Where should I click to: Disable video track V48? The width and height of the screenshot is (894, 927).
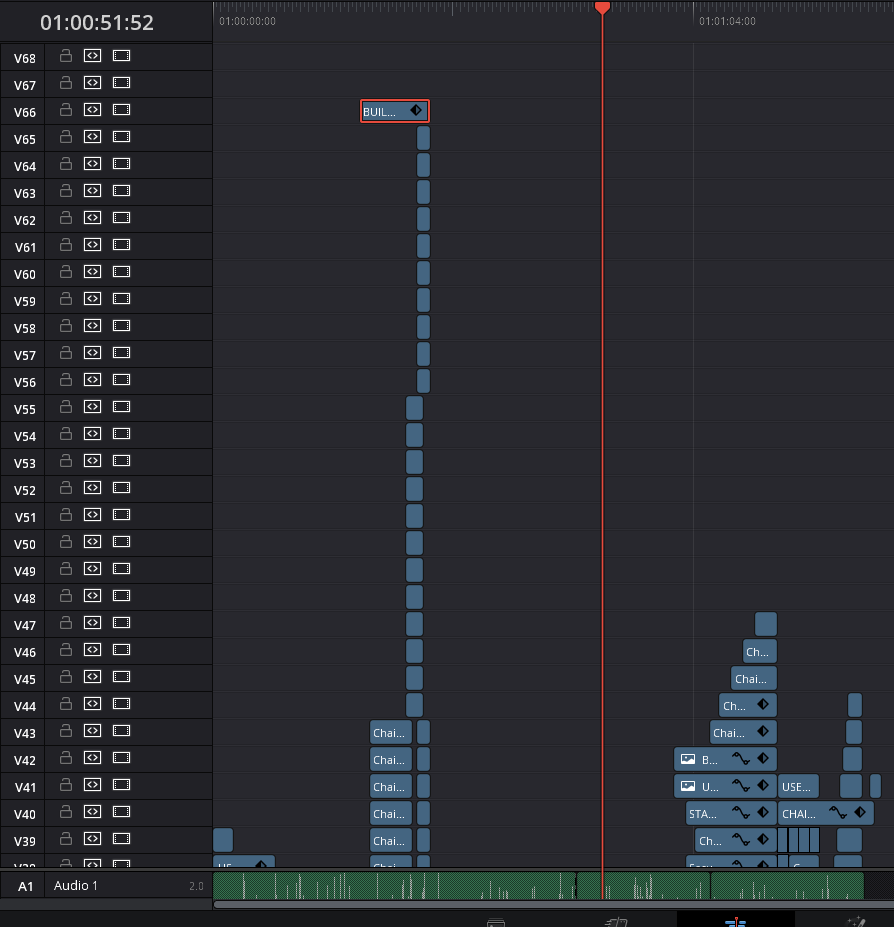121,595
